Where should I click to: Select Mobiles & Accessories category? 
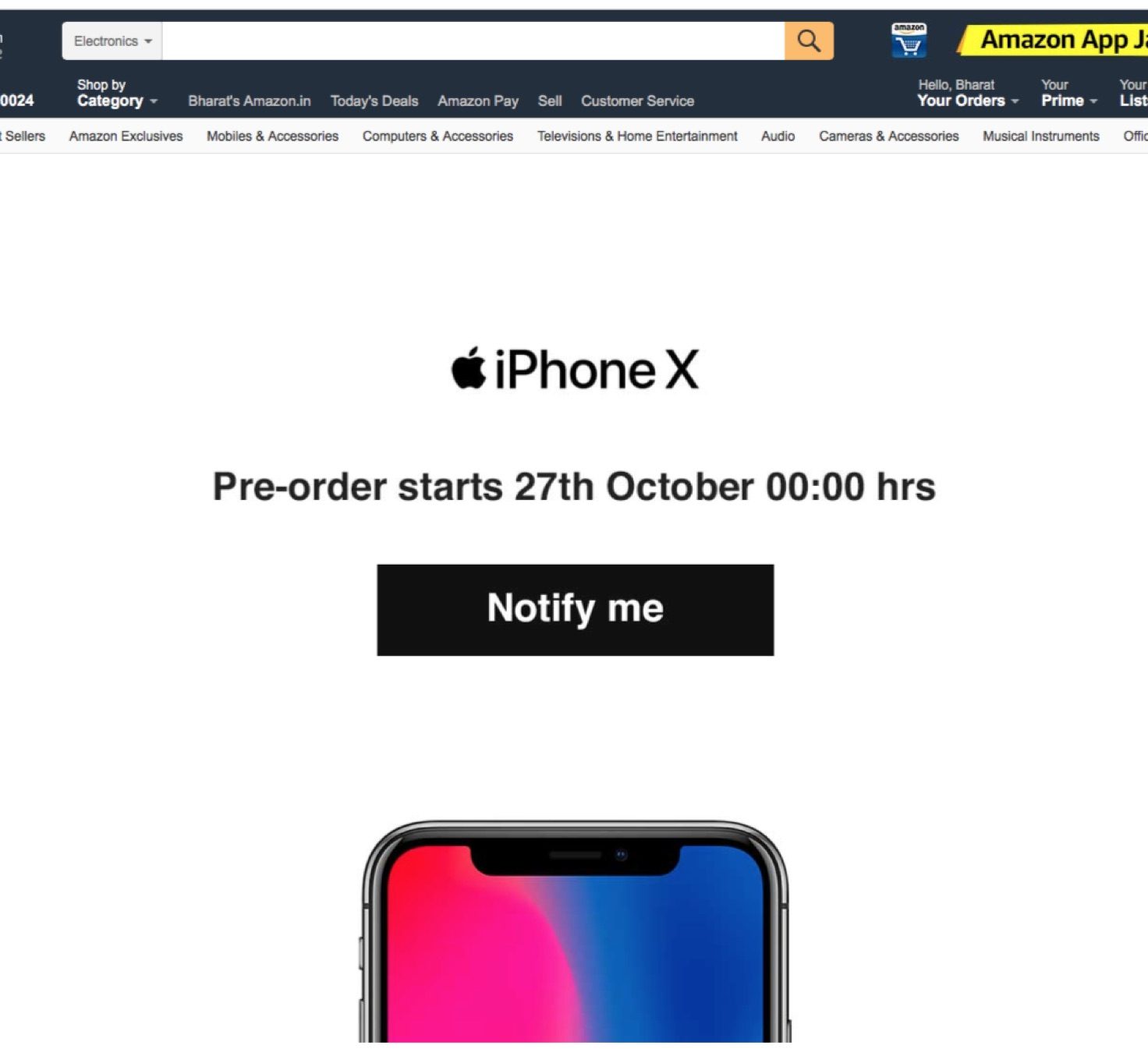coord(272,136)
